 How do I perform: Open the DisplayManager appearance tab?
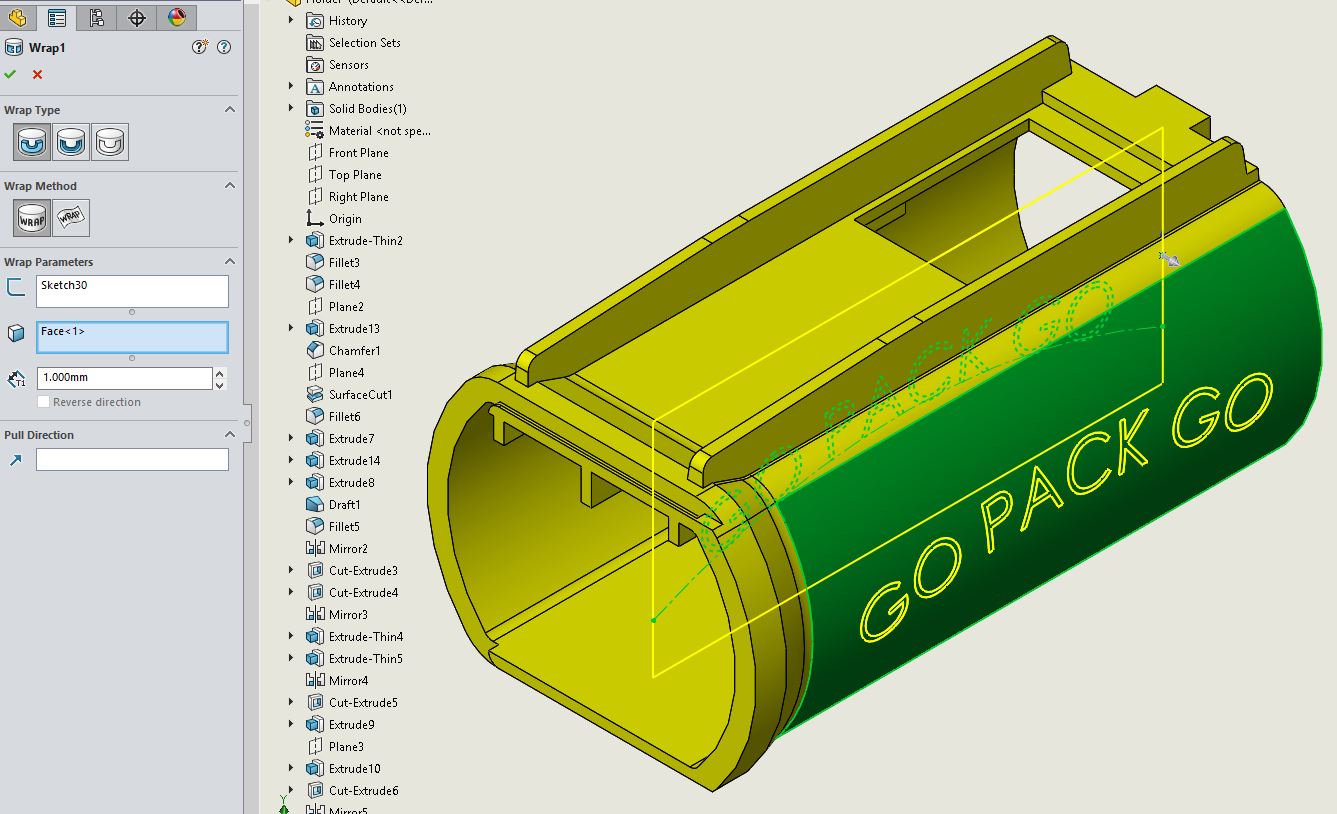pyautogui.click(x=176, y=17)
